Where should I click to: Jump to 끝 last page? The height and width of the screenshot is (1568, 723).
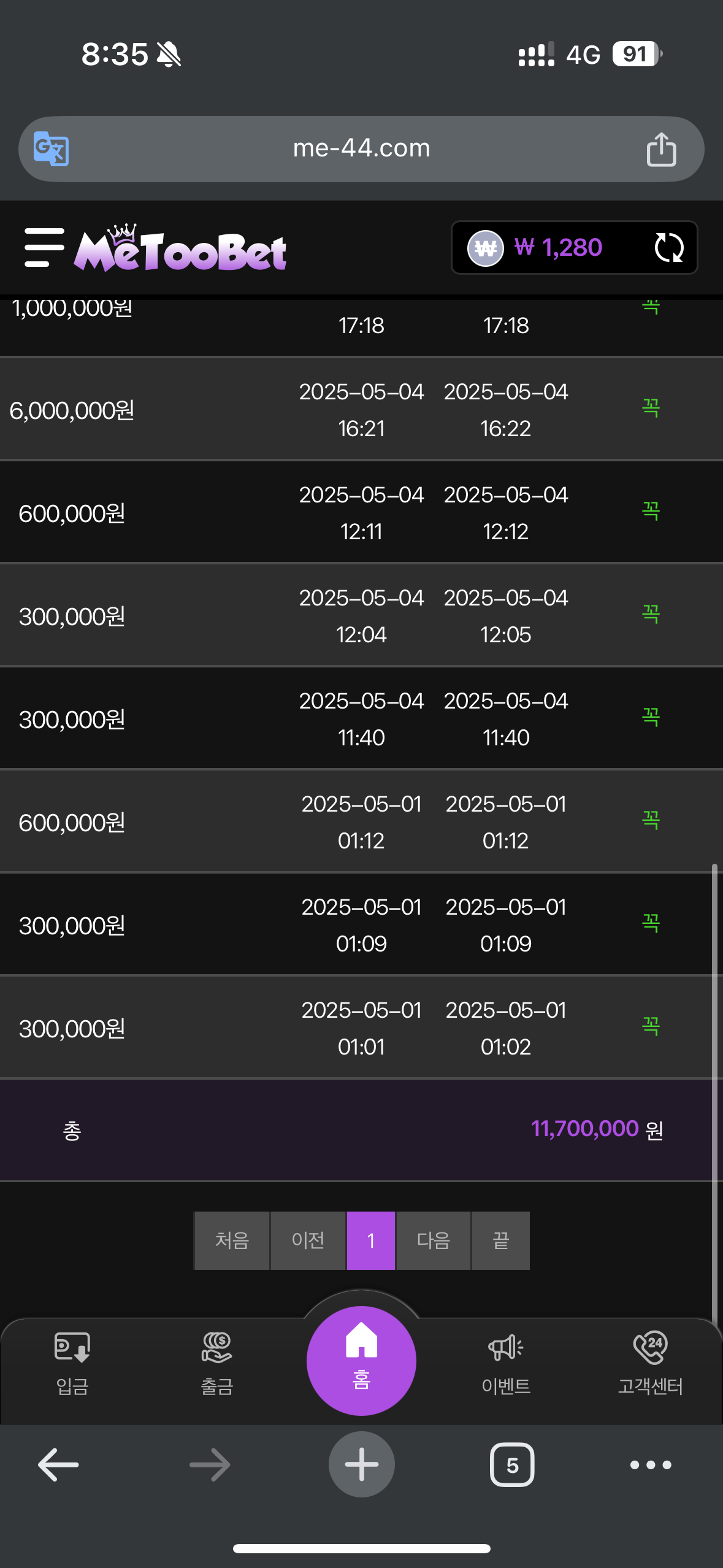pyautogui.click(x=501, y=1240)
